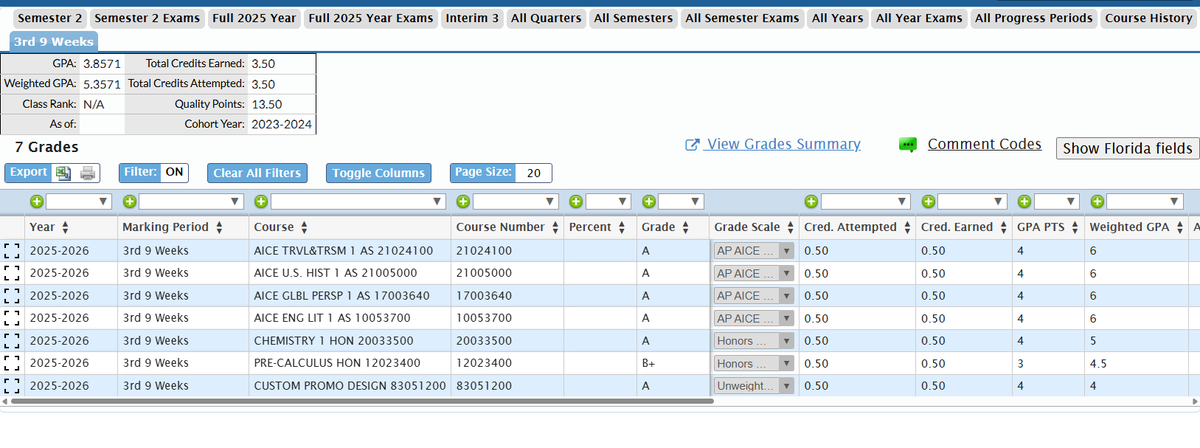Select the 3rd 9 Weeks tab

pyautogui.click(x=54, y=41)
